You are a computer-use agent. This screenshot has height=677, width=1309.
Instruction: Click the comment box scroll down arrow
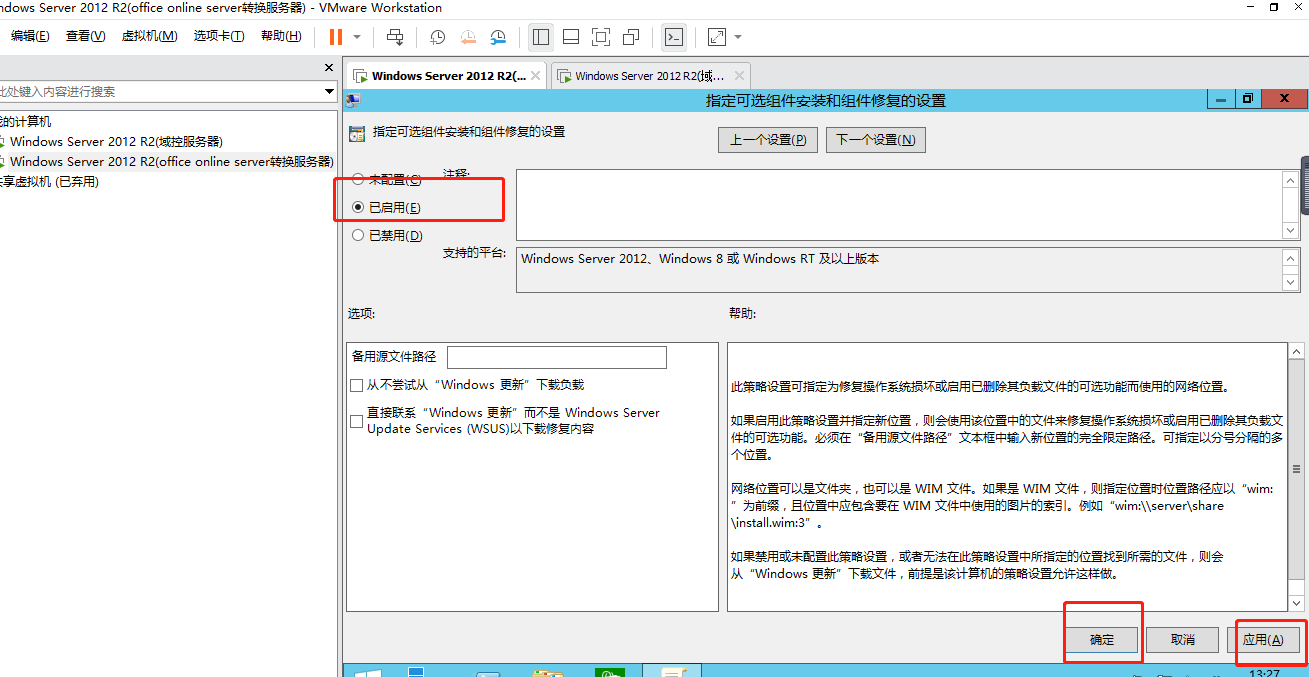tap(1291, 231)
